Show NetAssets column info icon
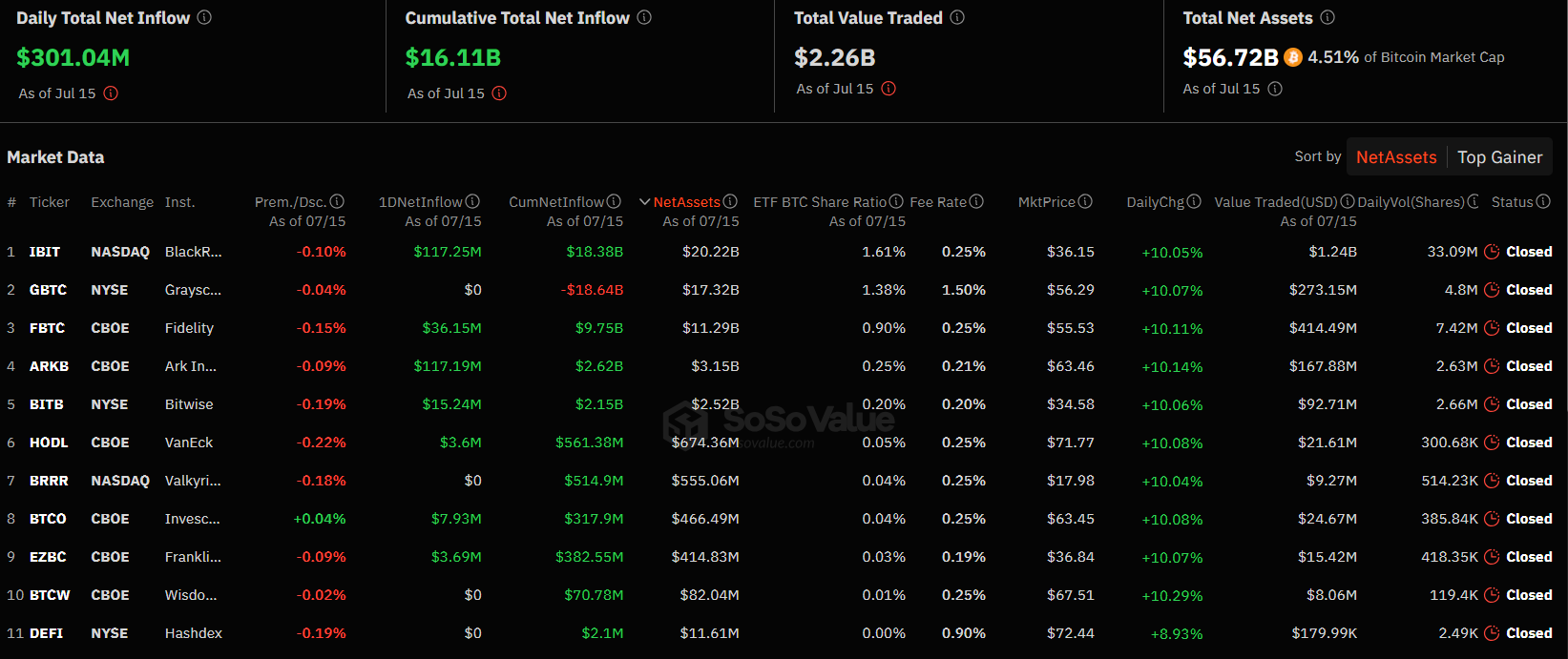Viewport: 1568px width, 659px height. [730, 201]
